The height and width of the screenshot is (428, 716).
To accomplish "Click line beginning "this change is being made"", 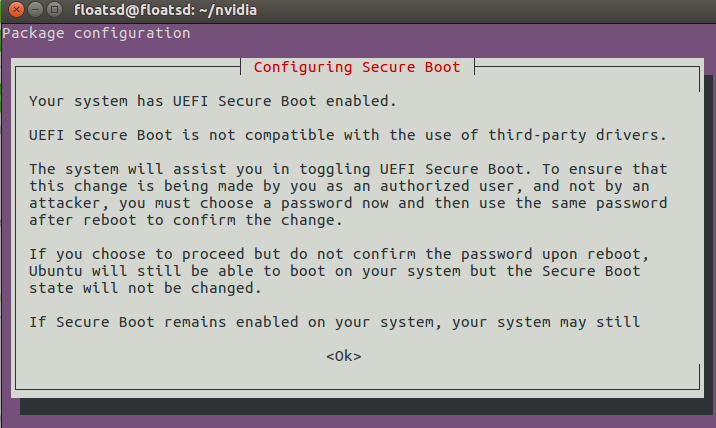I will pyautogui.click(x=339, y=186).
